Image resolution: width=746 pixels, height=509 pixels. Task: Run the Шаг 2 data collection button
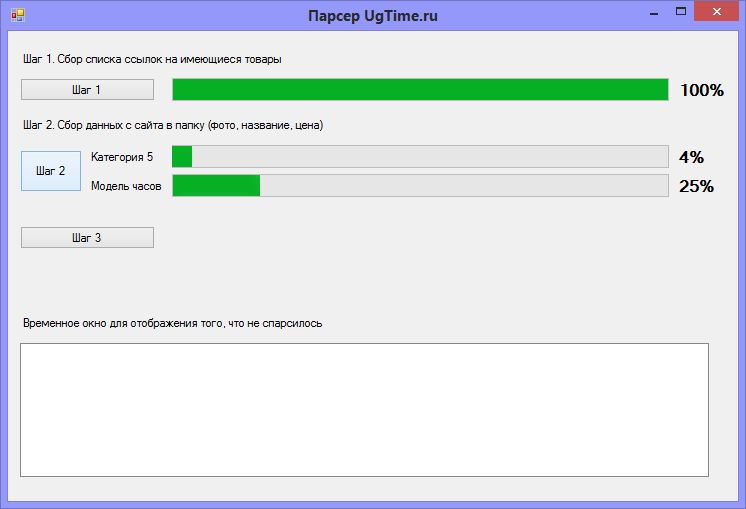click(51, 171)
